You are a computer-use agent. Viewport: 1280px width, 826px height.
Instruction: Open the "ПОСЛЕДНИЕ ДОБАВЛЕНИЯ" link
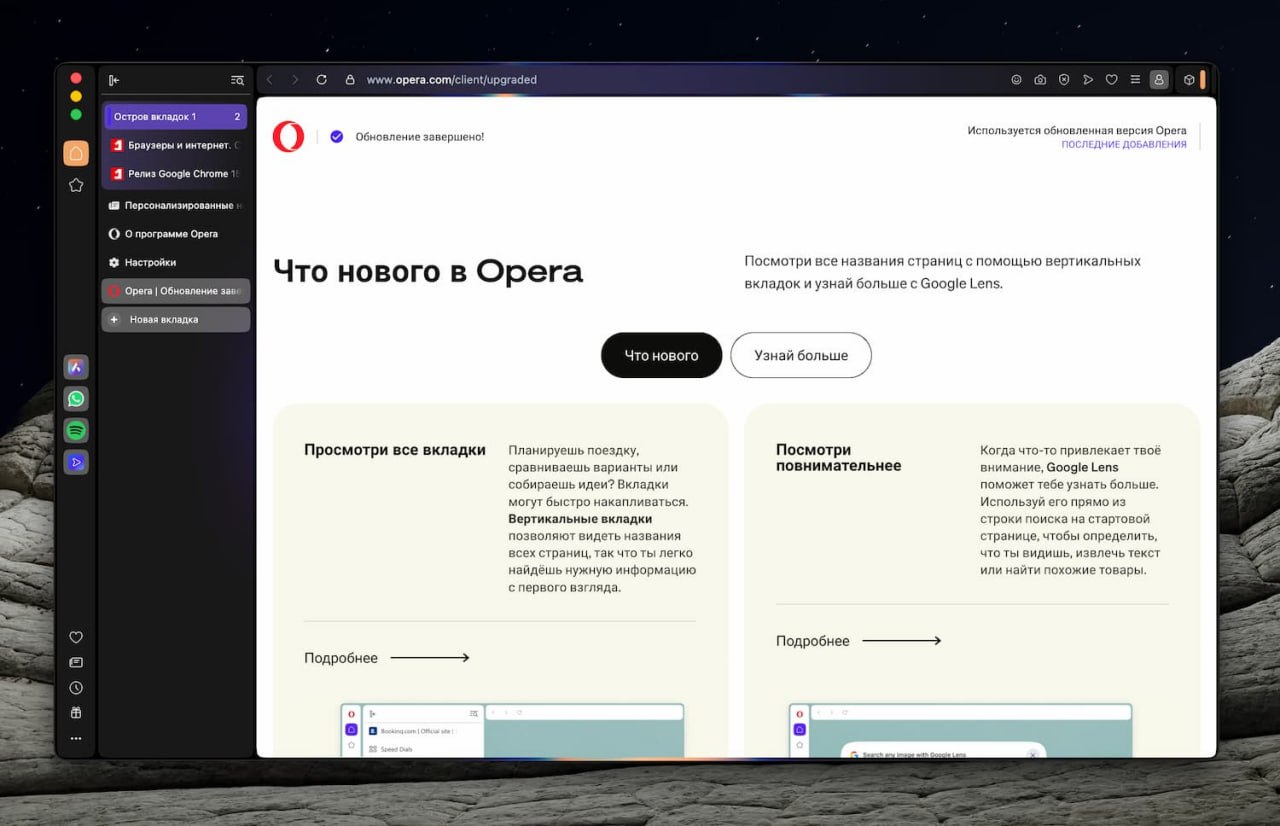pos(1124,145)
